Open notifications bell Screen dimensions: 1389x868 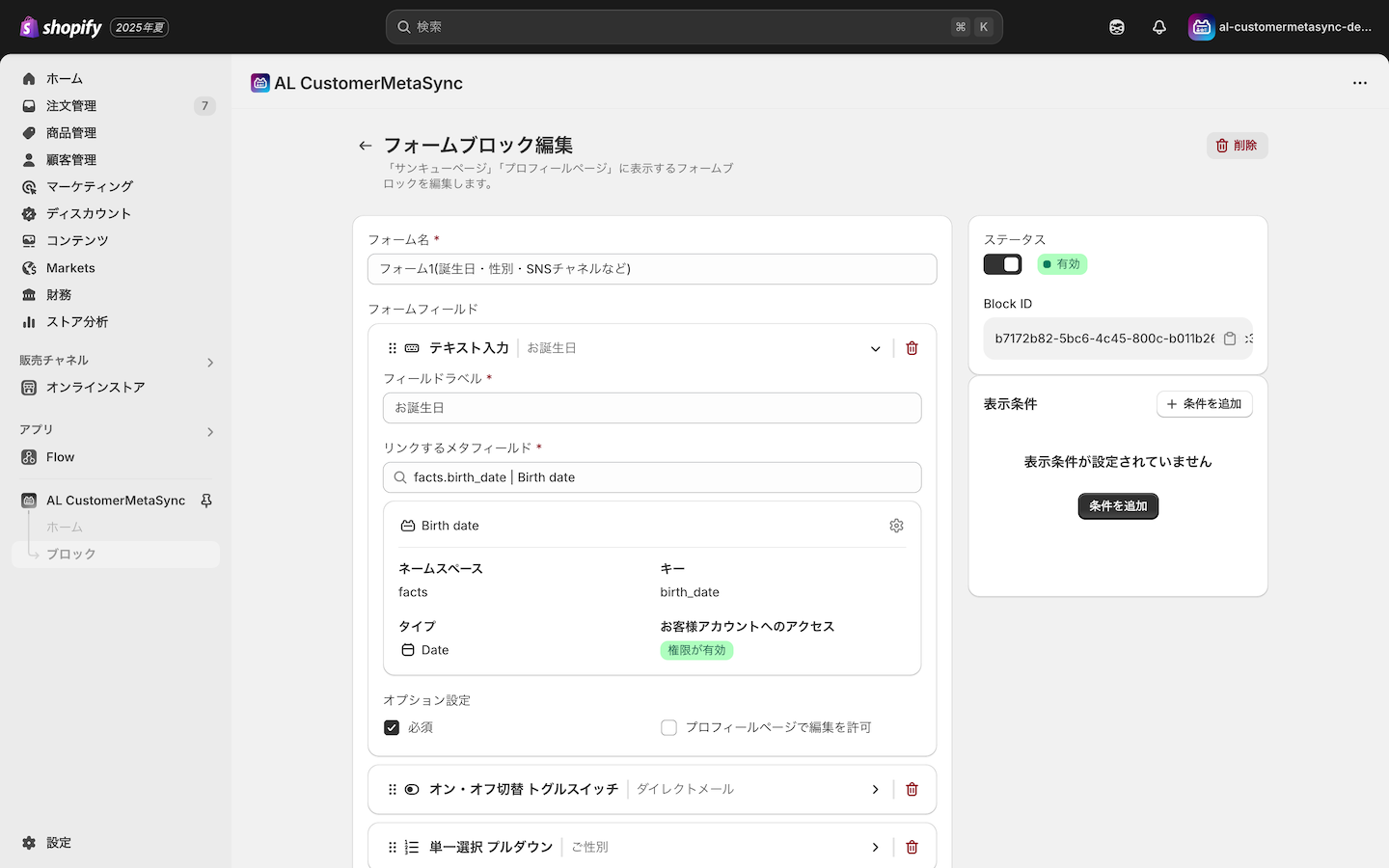pyautogui.click(x=1159, y=27)
